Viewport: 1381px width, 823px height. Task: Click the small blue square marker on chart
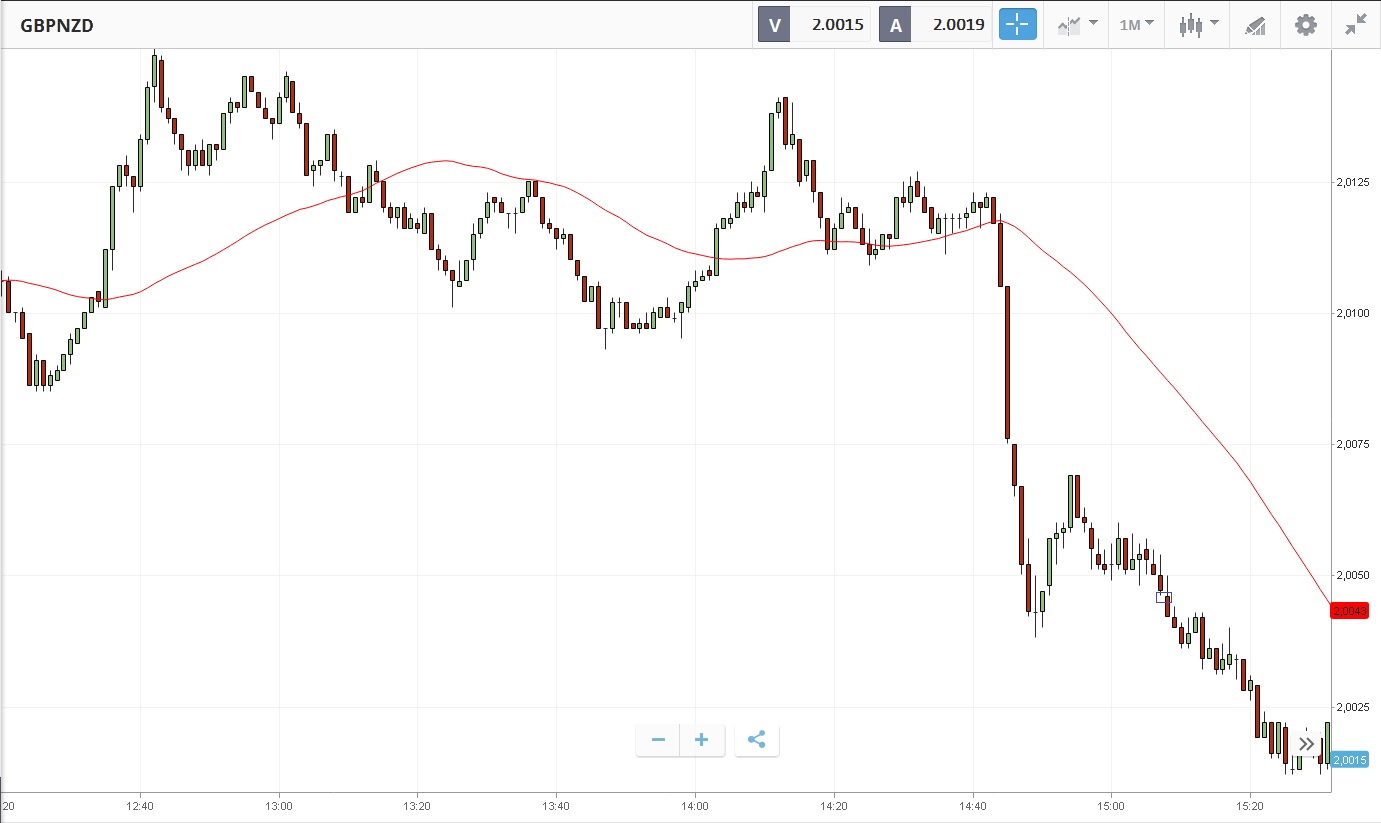tap(1163, 598)
